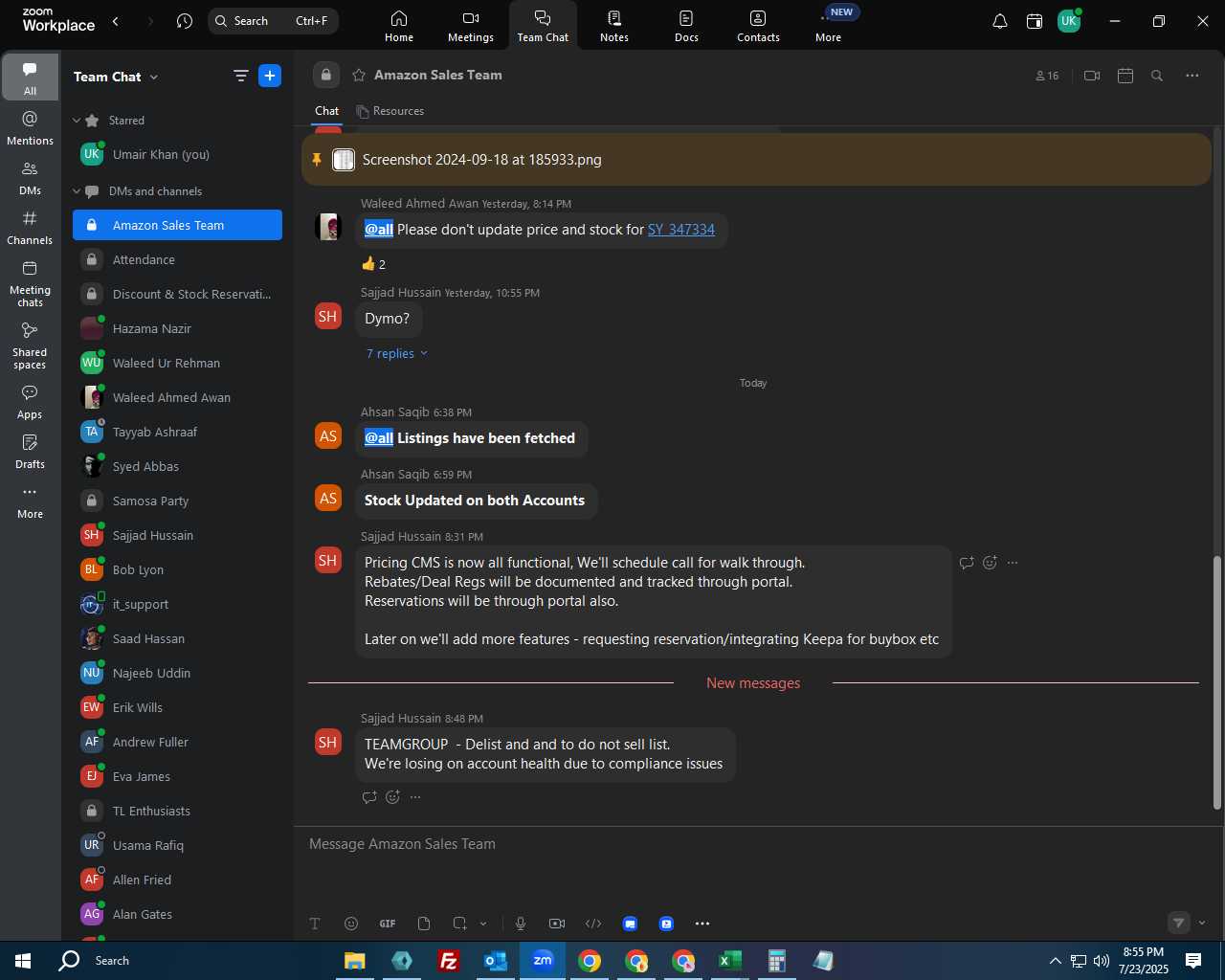Toggle thumbs up reaction with count 2
Screen dimensions: 1225x980
374,264
